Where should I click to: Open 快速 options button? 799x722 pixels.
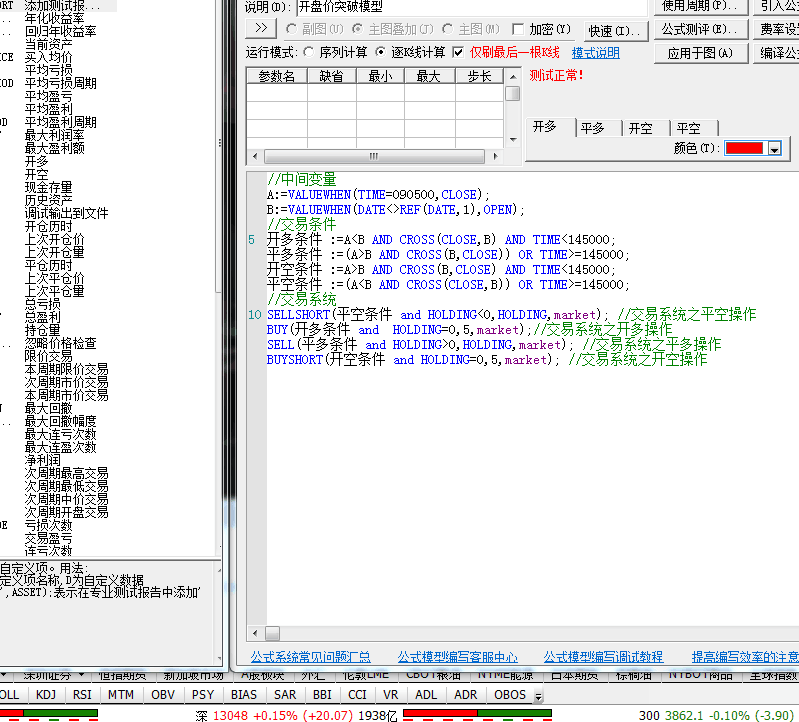point(614,30)
